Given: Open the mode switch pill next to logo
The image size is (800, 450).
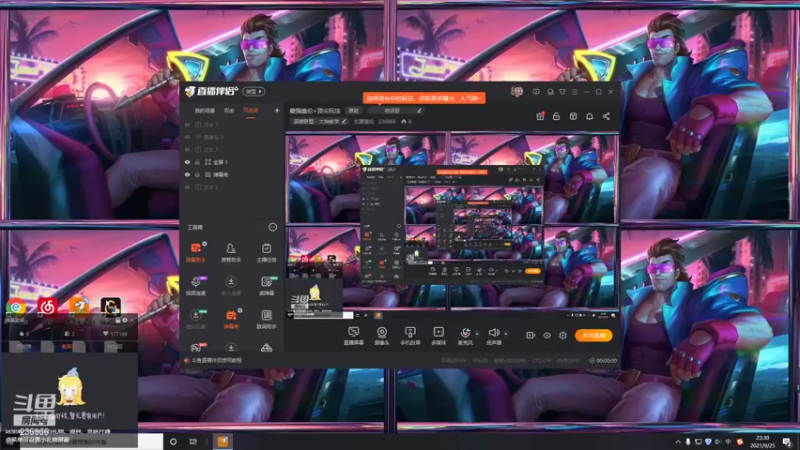Looking at the screenshot, I should pyautogui.click(x=254, y=92).
